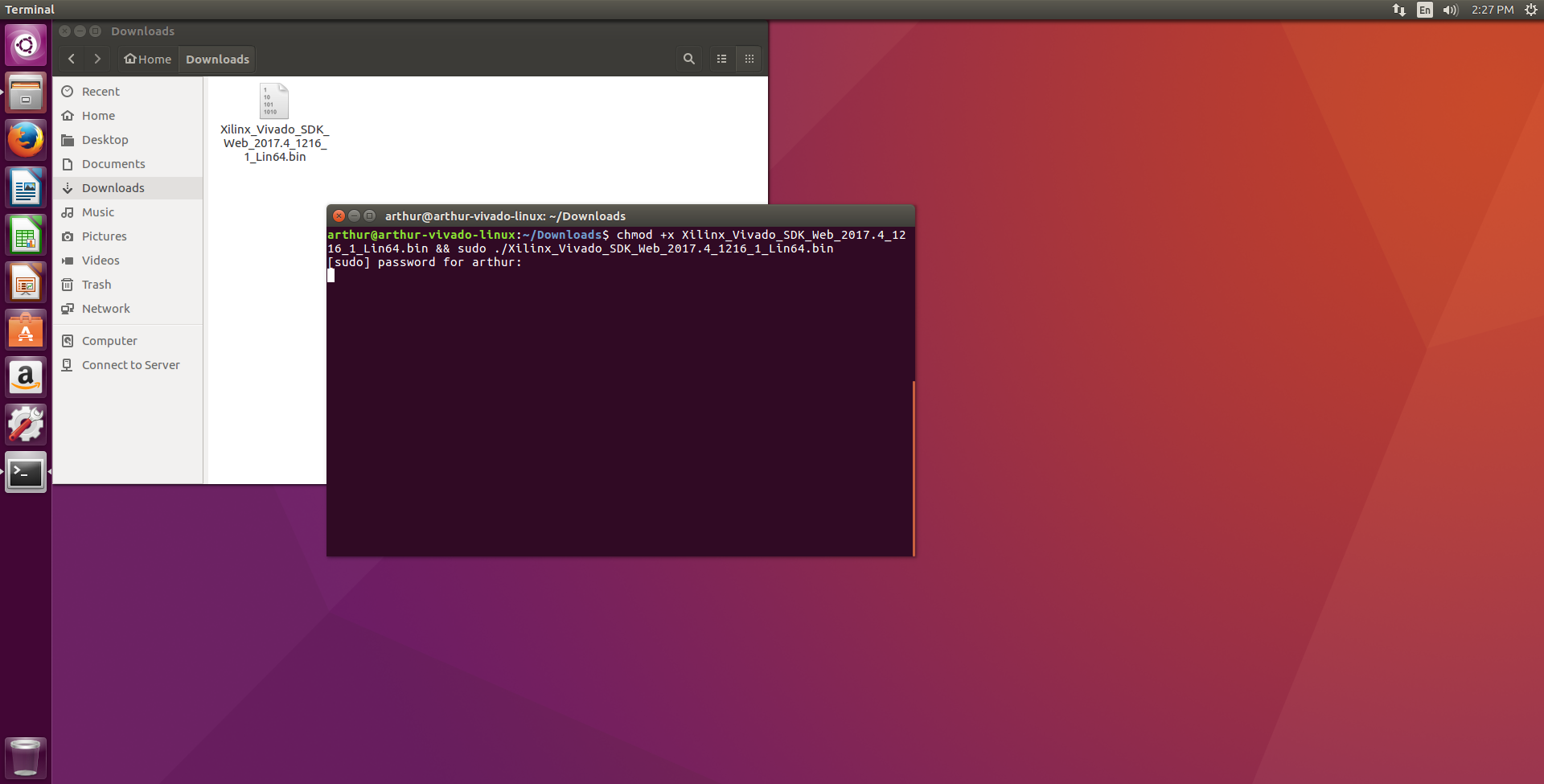The height and width of the screenshot is (784, 1544).
Task: Open Music in the Files sidebar
Action: pos(128,212)
